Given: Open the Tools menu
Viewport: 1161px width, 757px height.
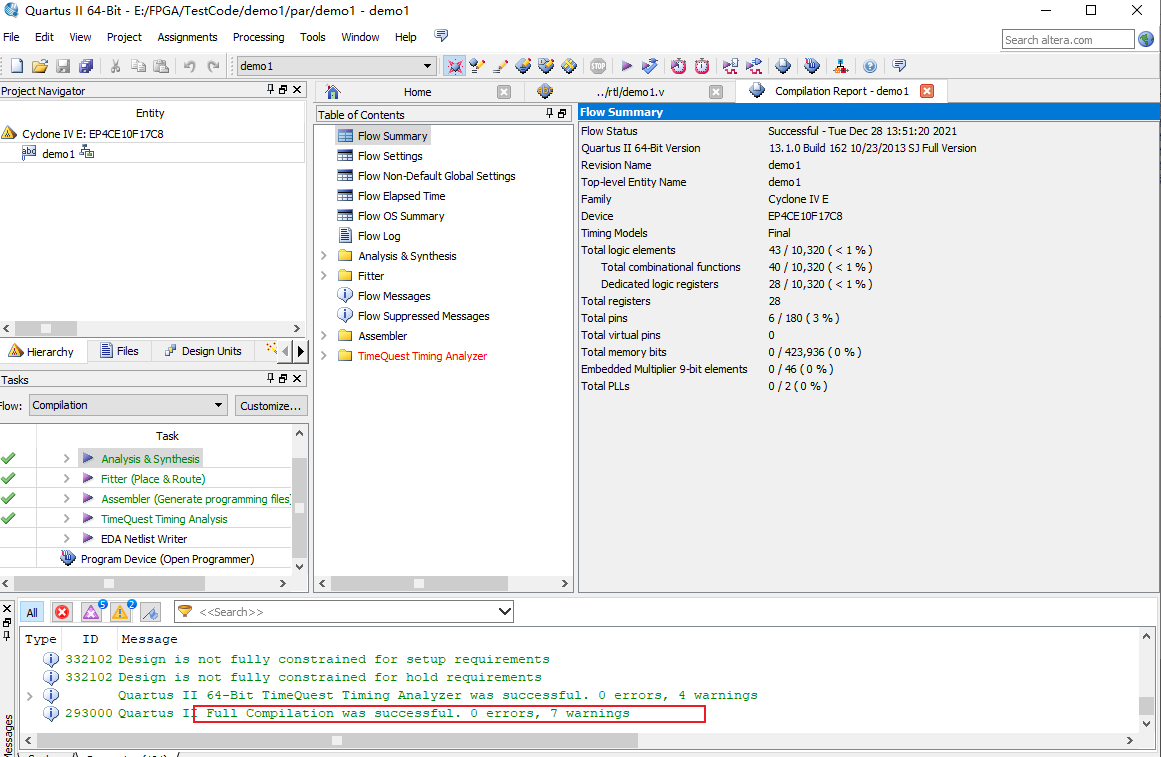Looking at the screenshot, I should [312, 37].
